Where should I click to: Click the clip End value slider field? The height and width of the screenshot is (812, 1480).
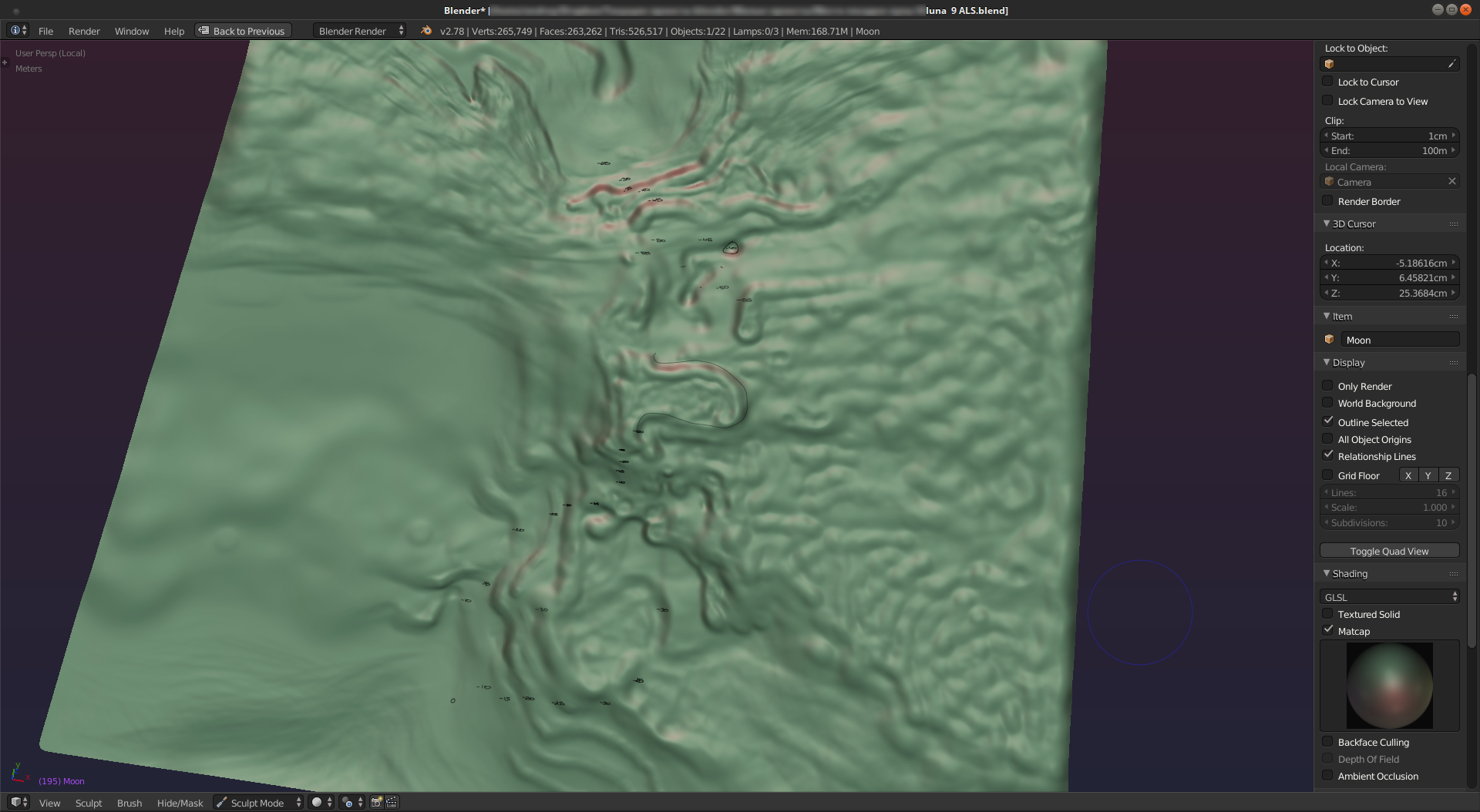point(1389,151)
